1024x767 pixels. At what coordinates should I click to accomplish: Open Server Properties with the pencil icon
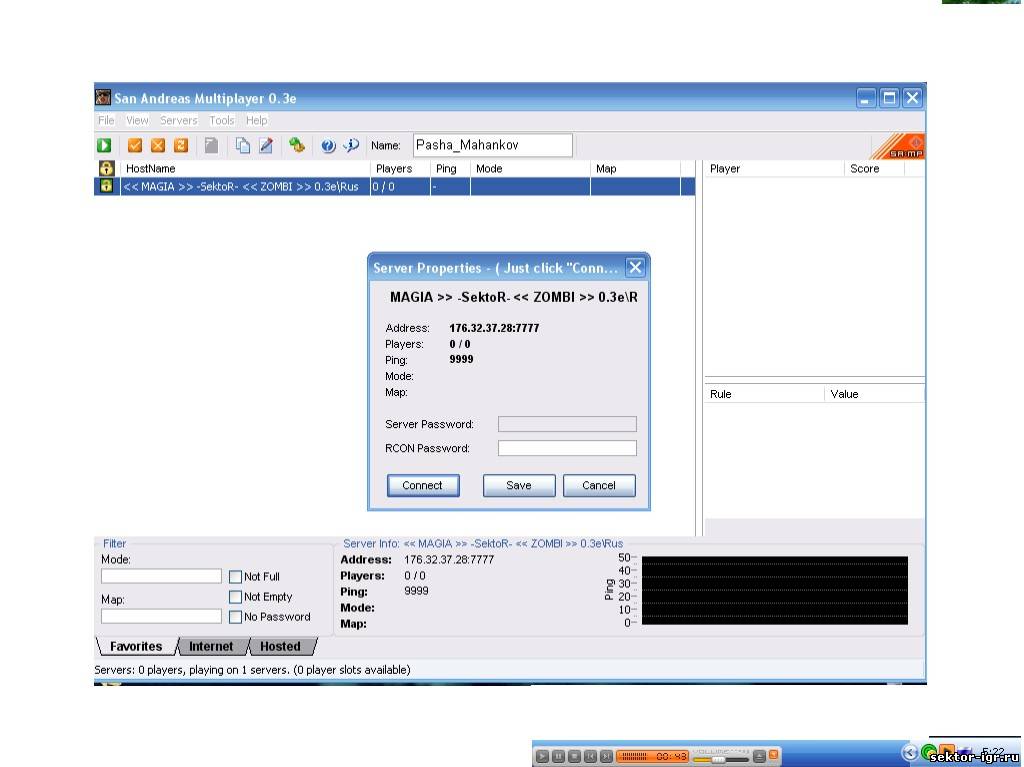[266, 145]
